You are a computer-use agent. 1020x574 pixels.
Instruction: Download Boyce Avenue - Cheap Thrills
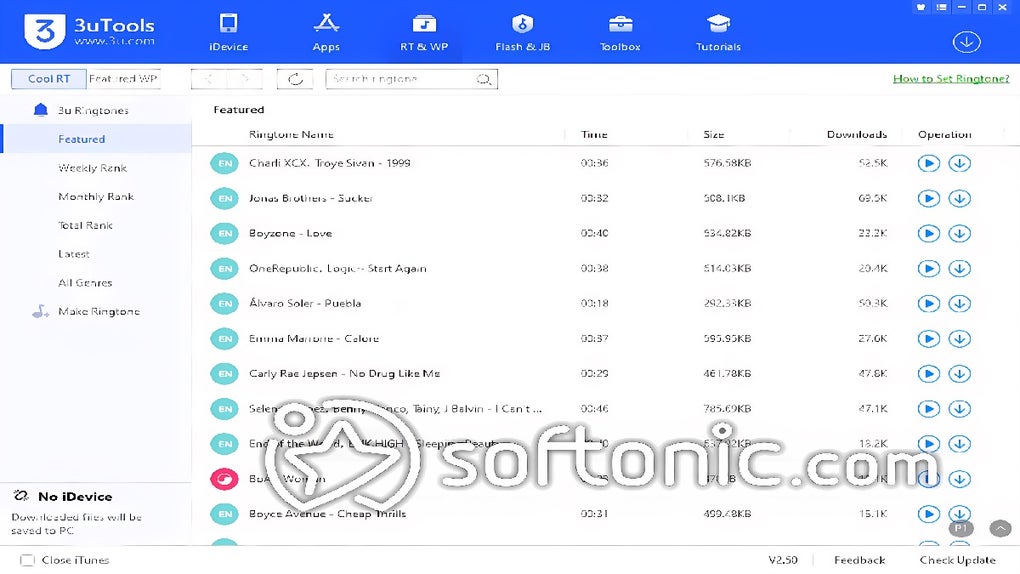pos(960,514)
